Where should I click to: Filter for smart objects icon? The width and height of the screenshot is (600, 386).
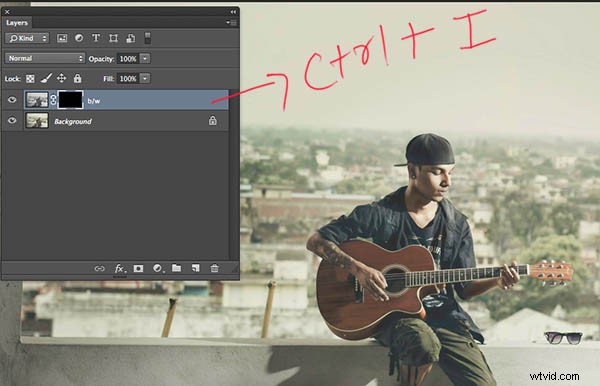[x=130, y=38]
